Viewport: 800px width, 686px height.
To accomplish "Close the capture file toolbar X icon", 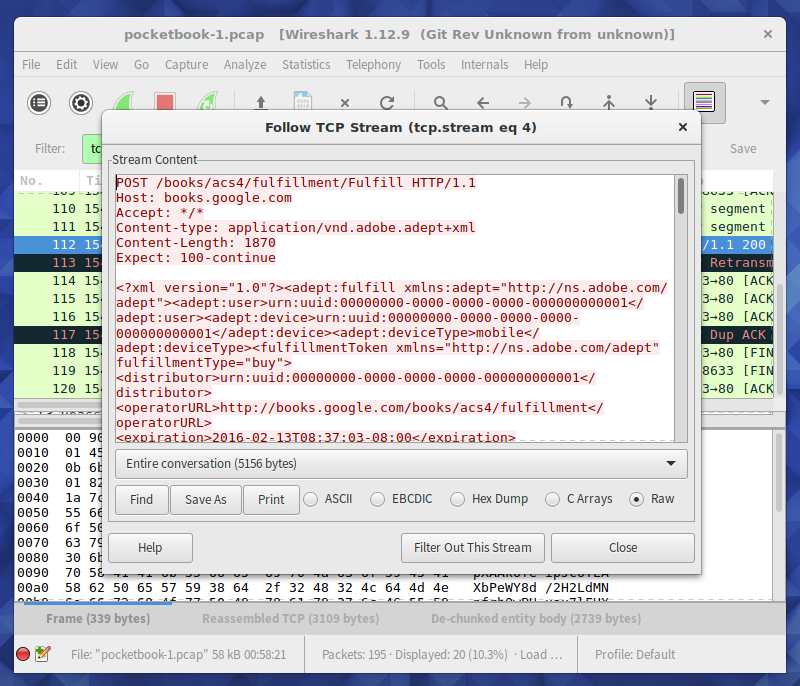I will point(345,103).
